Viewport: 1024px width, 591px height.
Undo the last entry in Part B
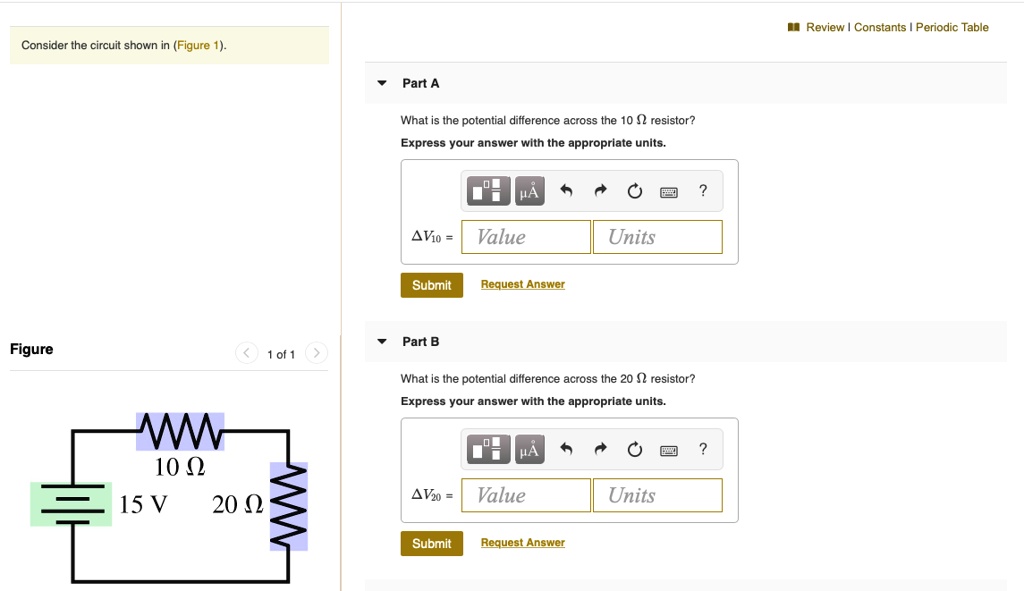click(x=565, y=448)
